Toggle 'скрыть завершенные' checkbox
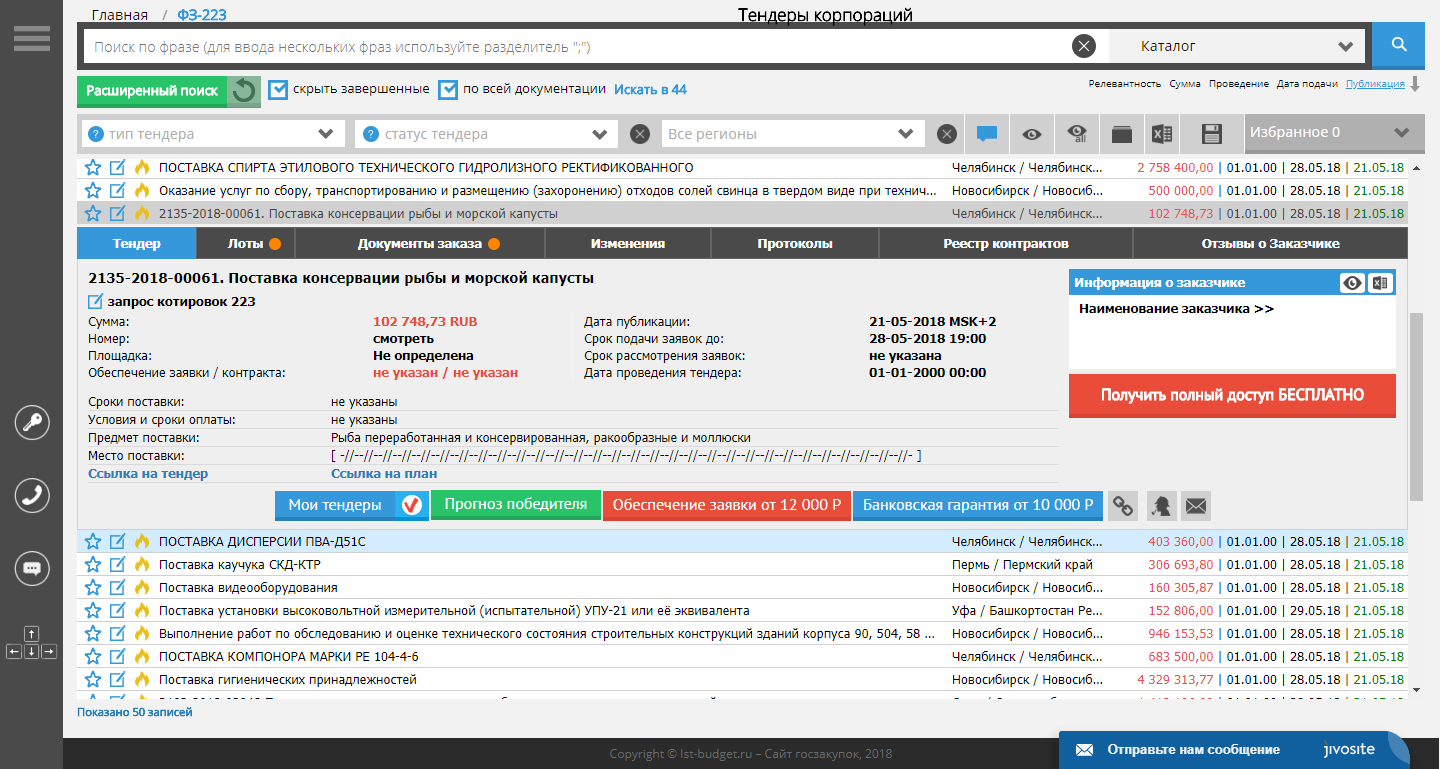Image resolution: width=1440 pixels, height=769 pixels. 278,89
